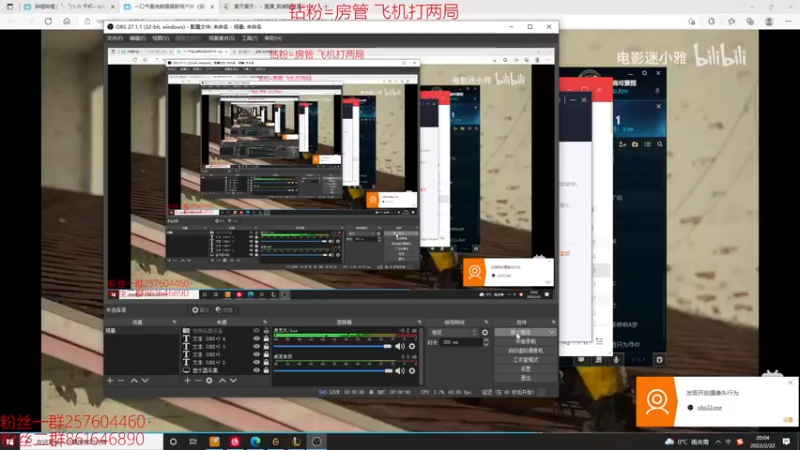Click the Edge home button
Screen dimensions: 800x450
click(67, 21)
